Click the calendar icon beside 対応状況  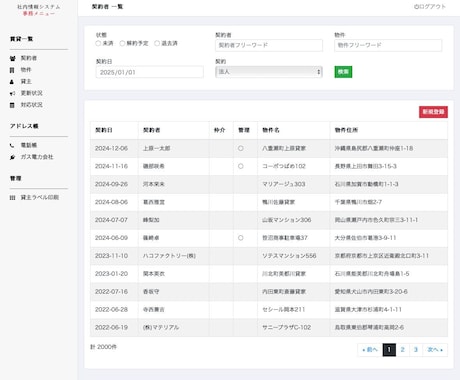tap(12, 105)
